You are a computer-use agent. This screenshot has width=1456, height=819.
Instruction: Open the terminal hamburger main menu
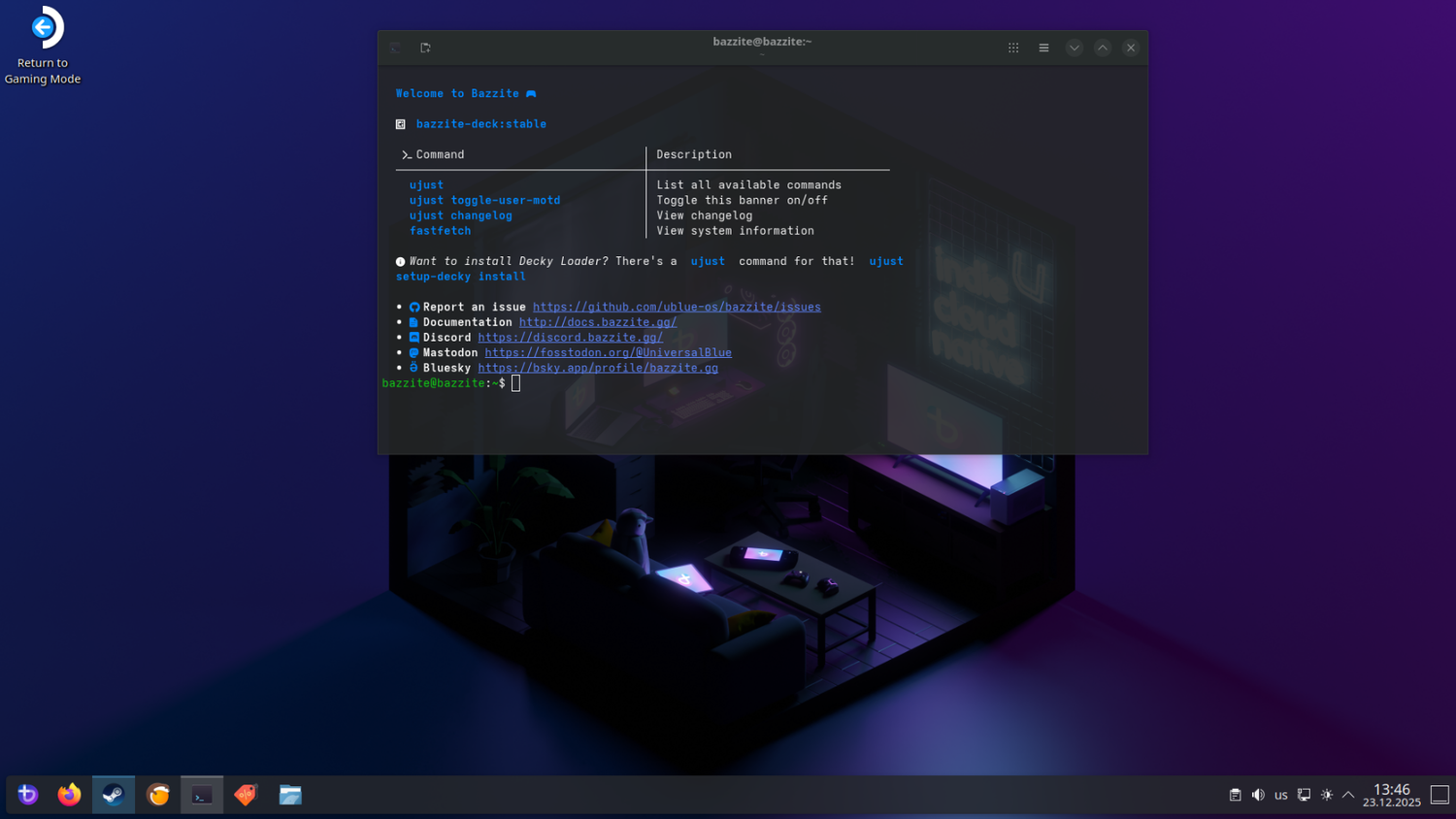(x=1043, y=48)
